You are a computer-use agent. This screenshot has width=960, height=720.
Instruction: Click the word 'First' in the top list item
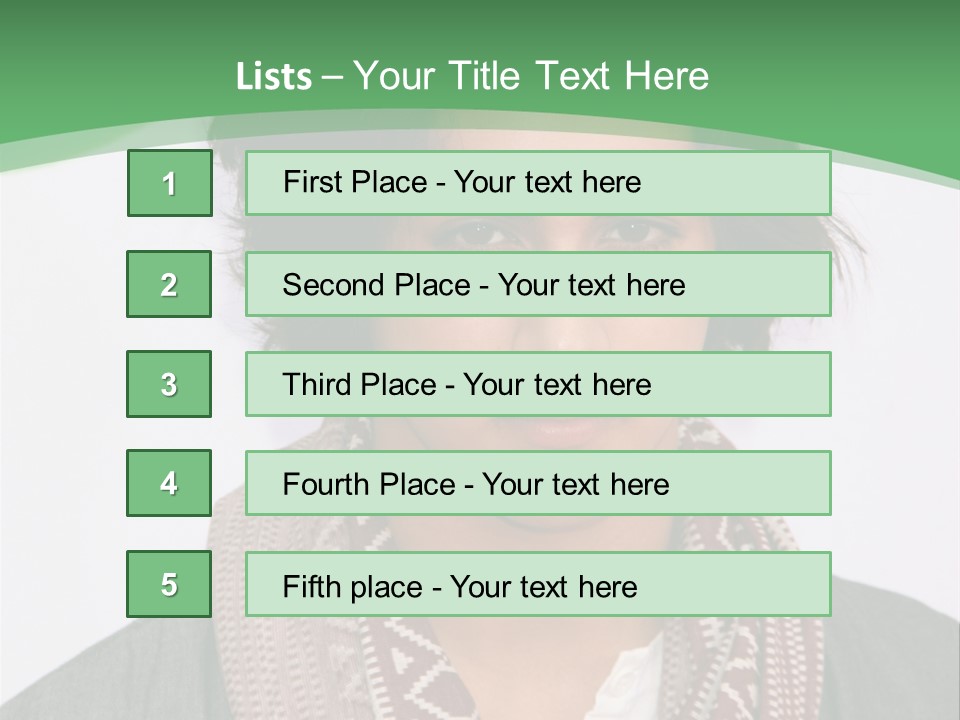312,182
